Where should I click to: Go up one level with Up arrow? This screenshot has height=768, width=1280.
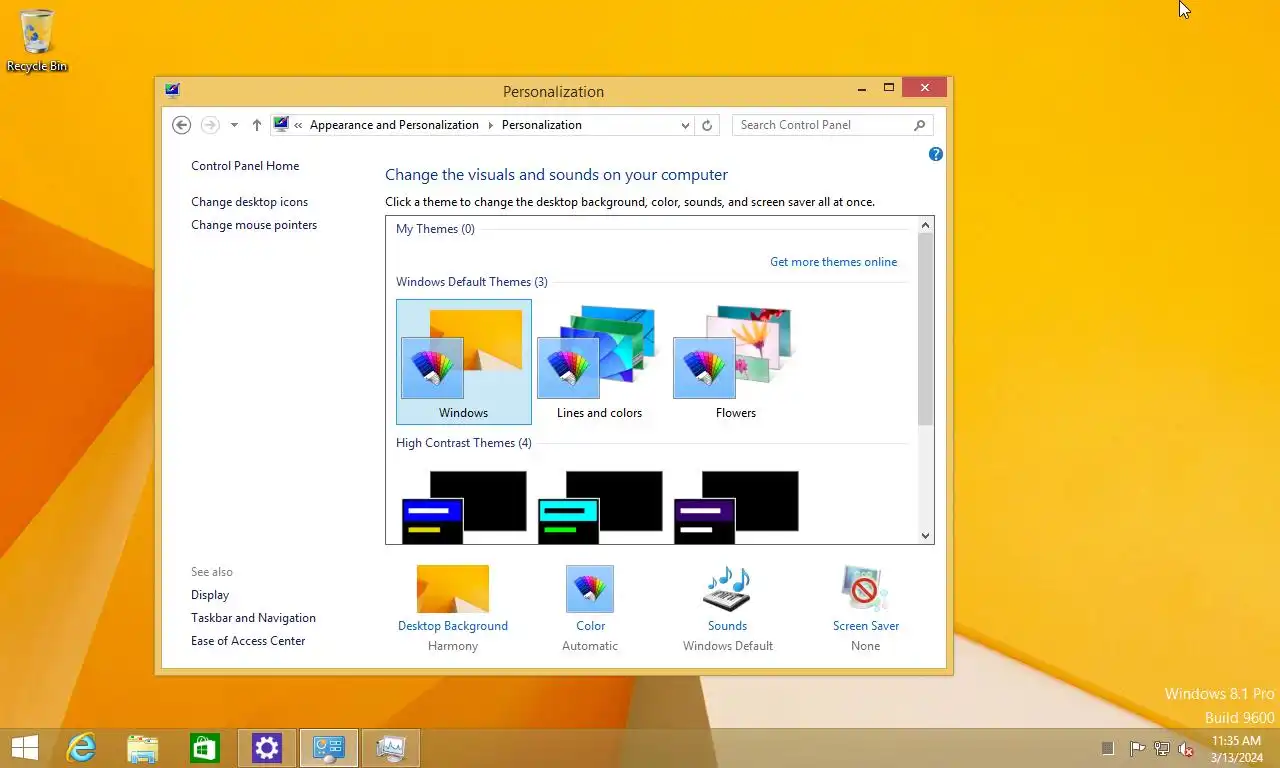[x=257, y=125]
